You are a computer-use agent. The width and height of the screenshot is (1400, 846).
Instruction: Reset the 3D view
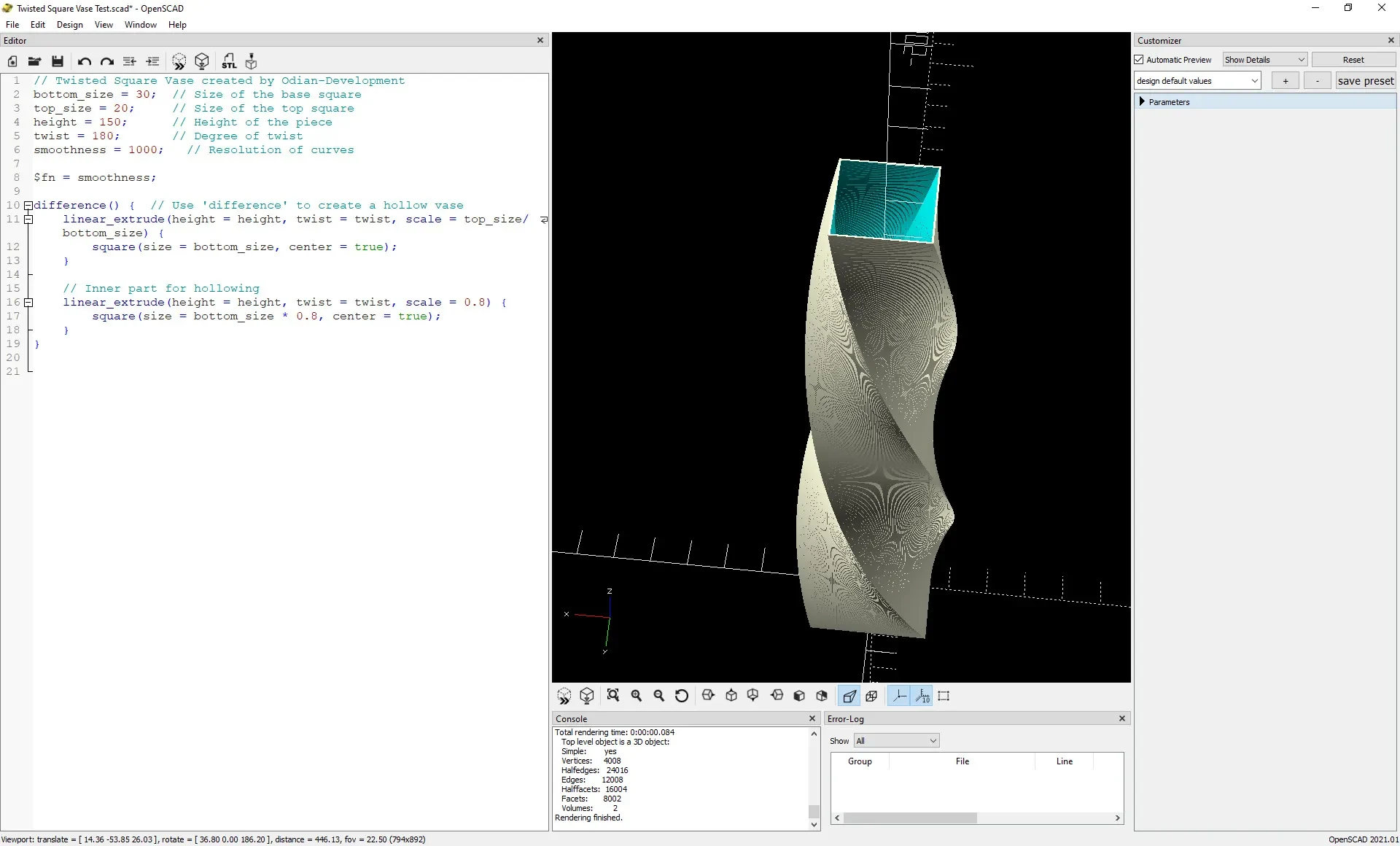682,696
